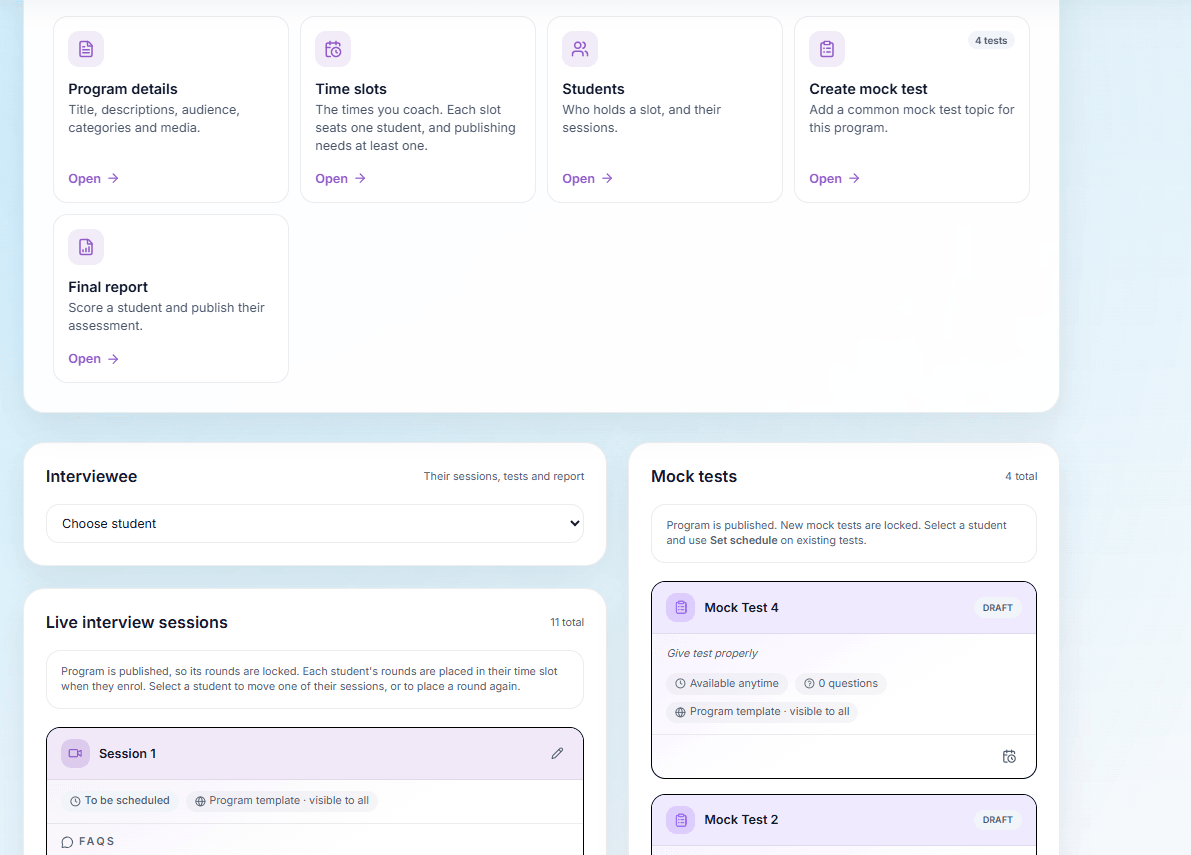
Task: Click globe icon in Mock Test 4 template tag
Action: coord(680,712)
